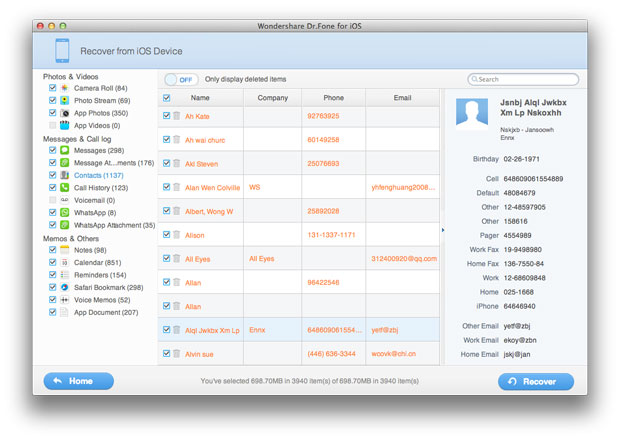Viewport: 620px width, 440px height.
Task: Click the trash icon beside Alison
Action: [177, 234]
